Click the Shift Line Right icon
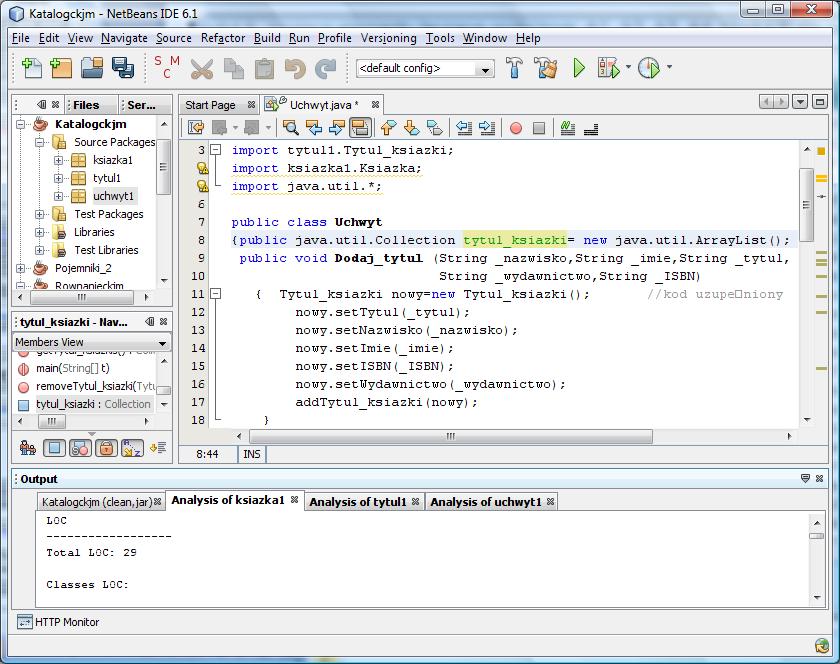The width and height of the screenshot is (840, 664). tap(486, 128)
